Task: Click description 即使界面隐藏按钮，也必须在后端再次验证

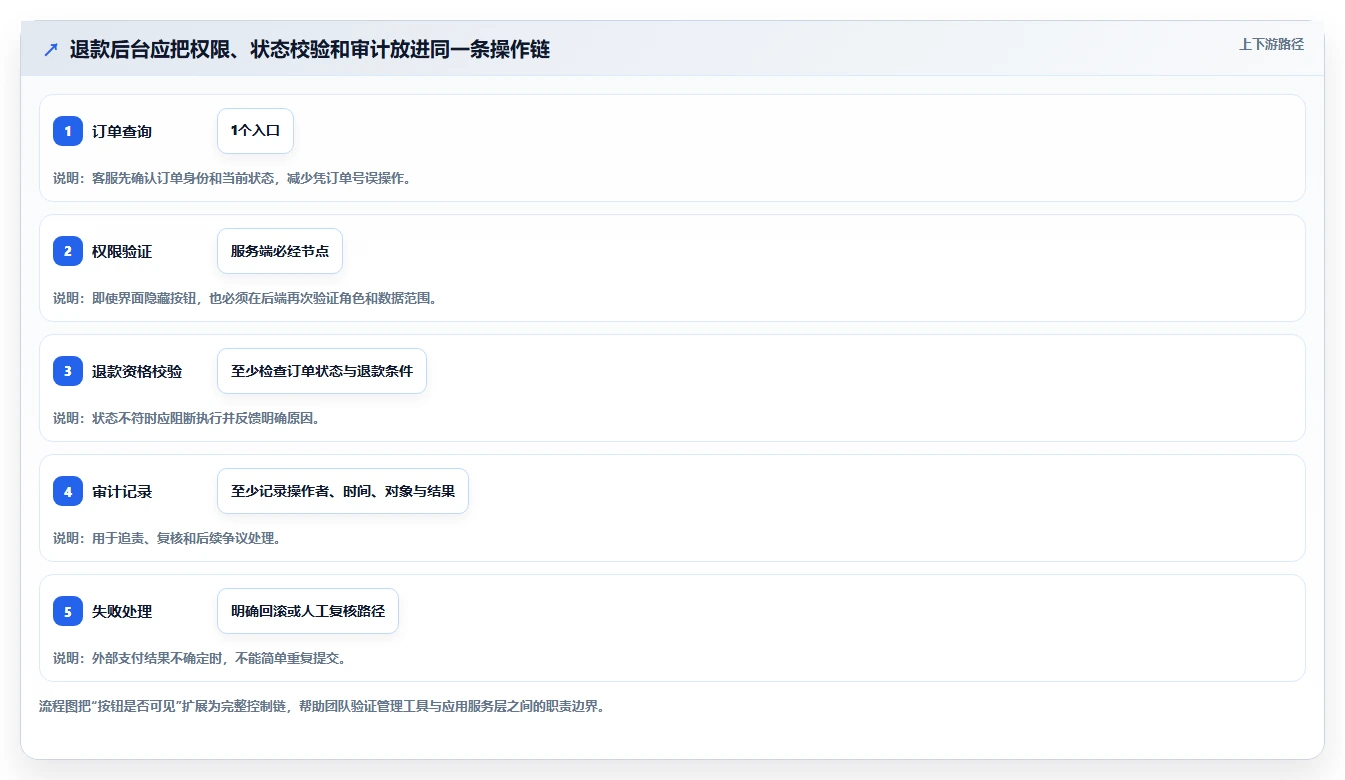Action: [245, 298]
